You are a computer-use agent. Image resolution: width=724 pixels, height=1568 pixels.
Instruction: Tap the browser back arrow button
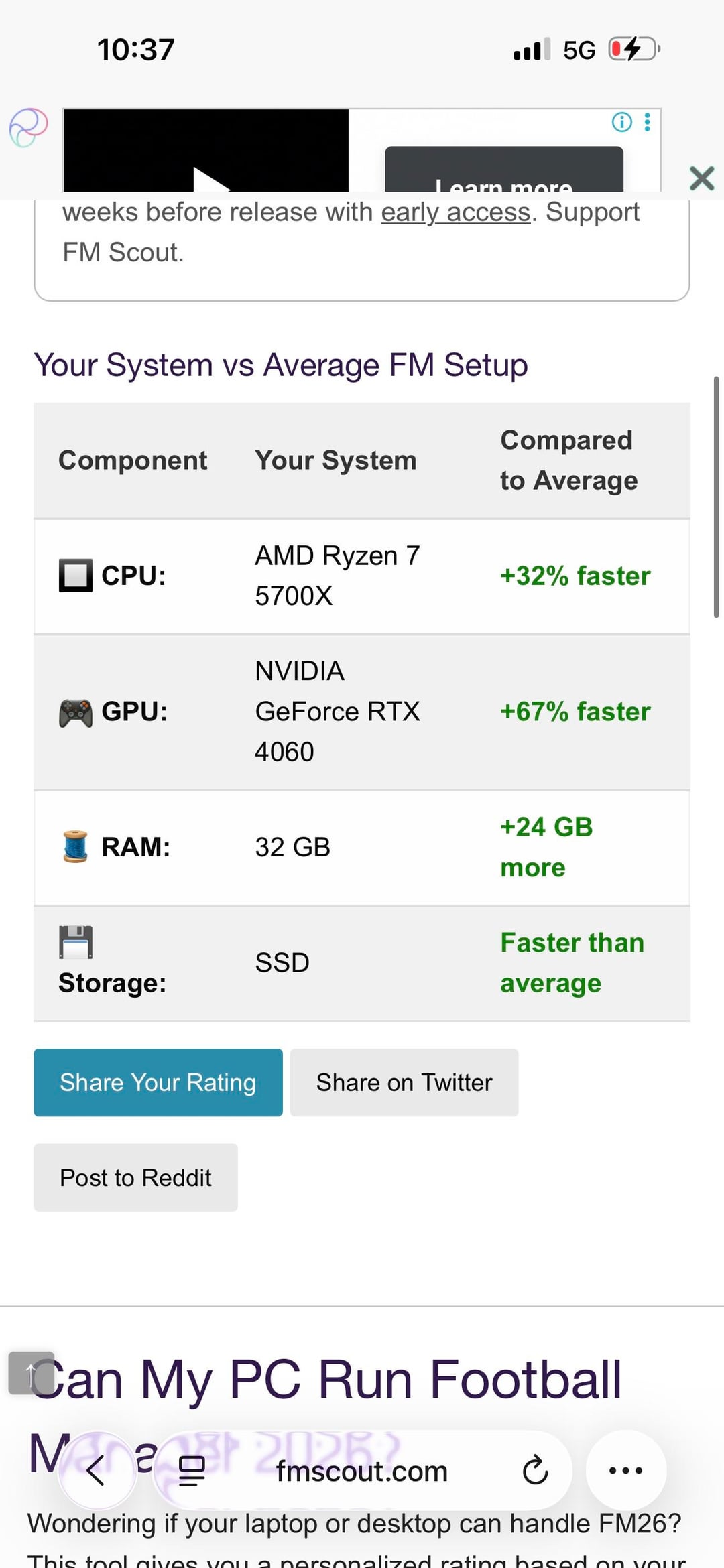[x=97, y=1471]
